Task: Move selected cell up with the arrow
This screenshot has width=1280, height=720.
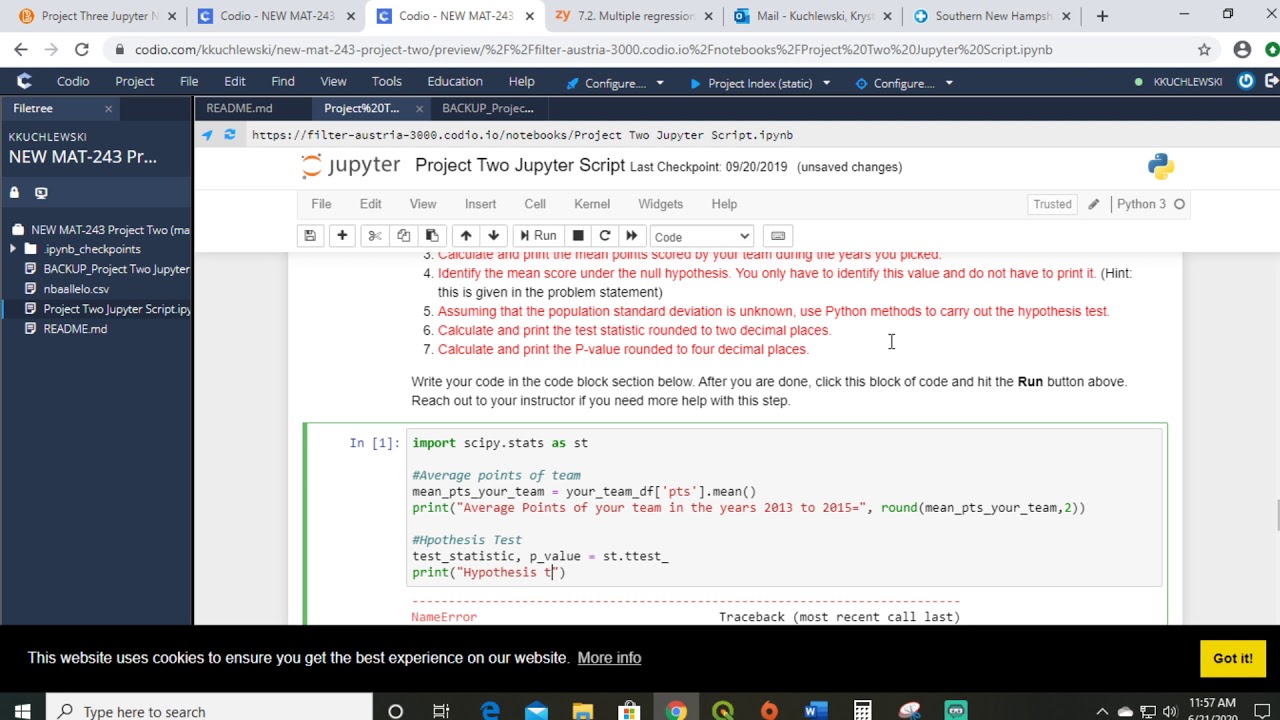Action: (x=466, y=236)
